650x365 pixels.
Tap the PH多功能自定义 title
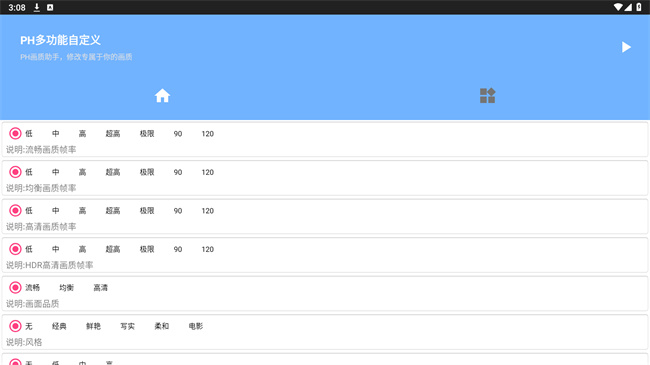click(x=61, y=40)
